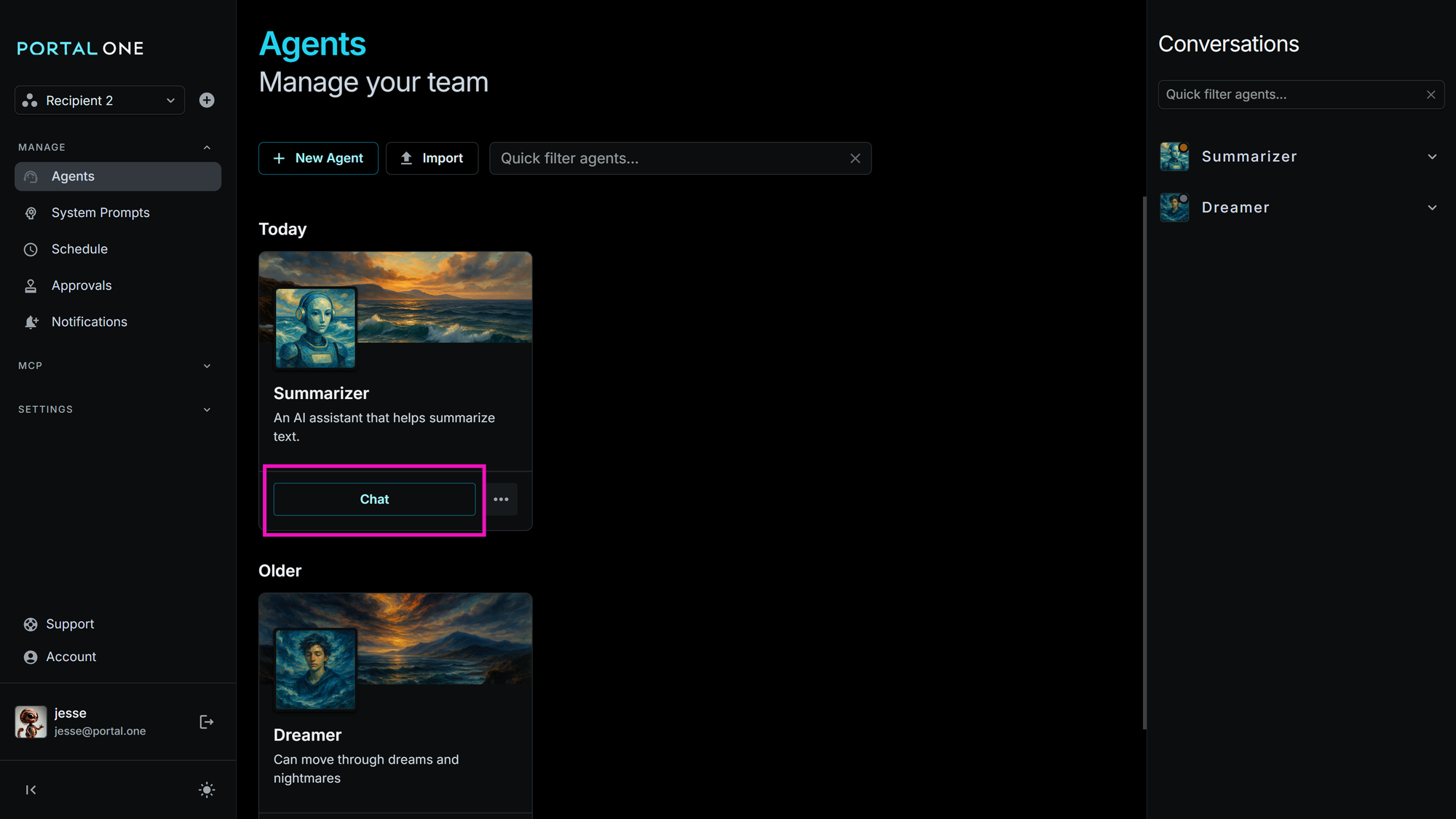Expand Summarizer conversations list
Viewport: 1456px width, 819px height.
point(1431,157)
